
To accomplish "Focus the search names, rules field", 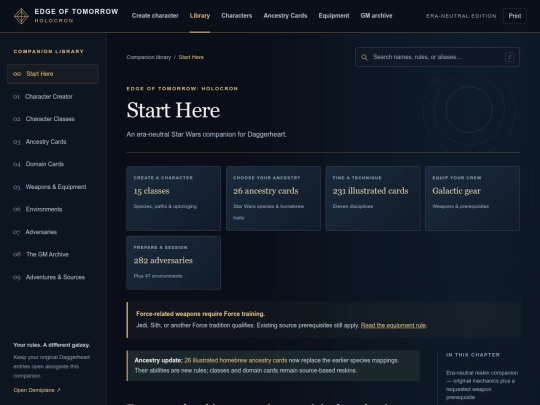I will point(437,57).
